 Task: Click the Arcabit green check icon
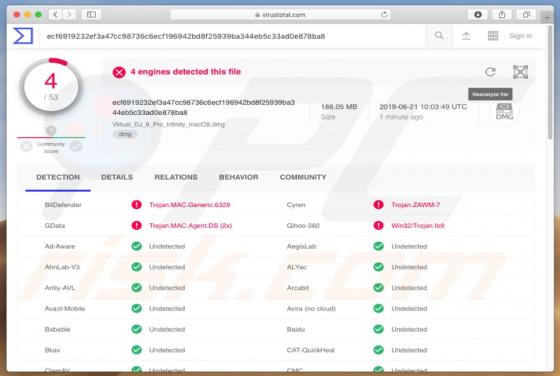pos(379,287)
